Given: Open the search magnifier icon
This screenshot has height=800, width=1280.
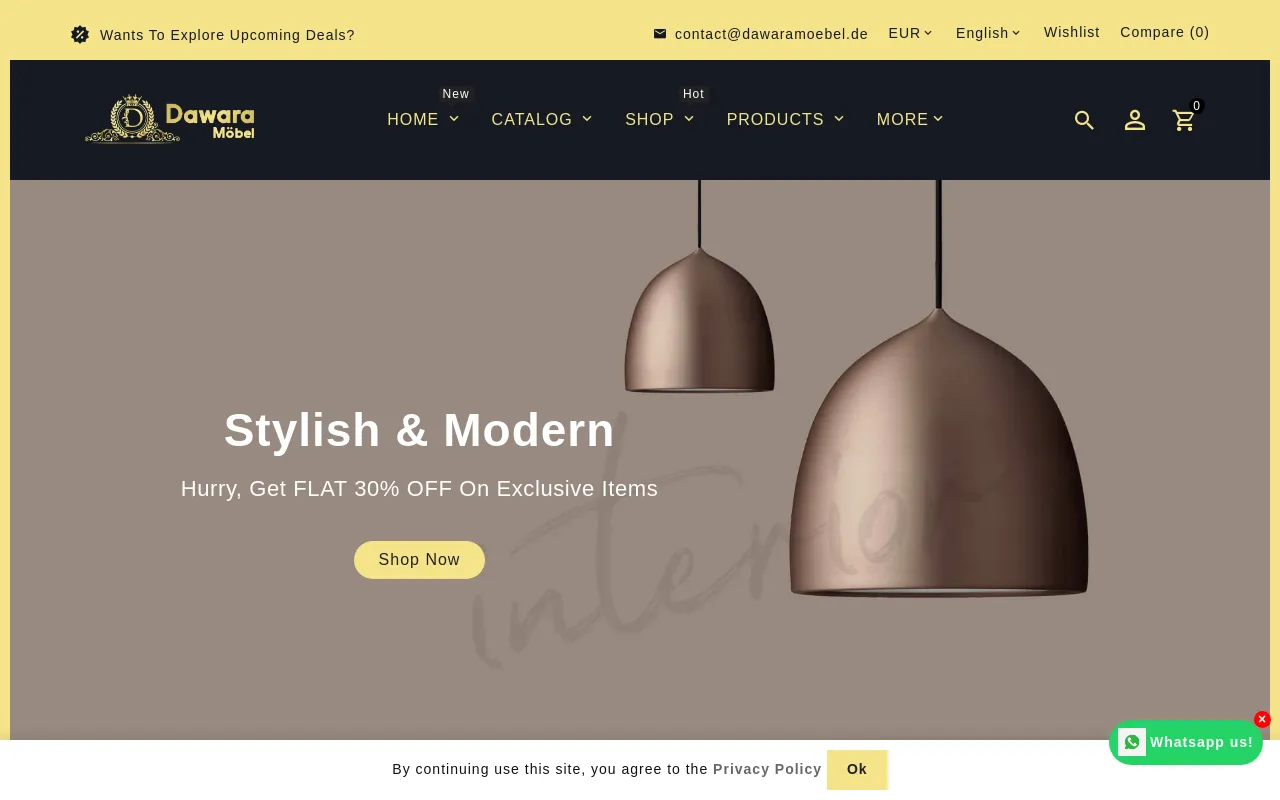Looking at the screenshot, I should pos(1084,120).
